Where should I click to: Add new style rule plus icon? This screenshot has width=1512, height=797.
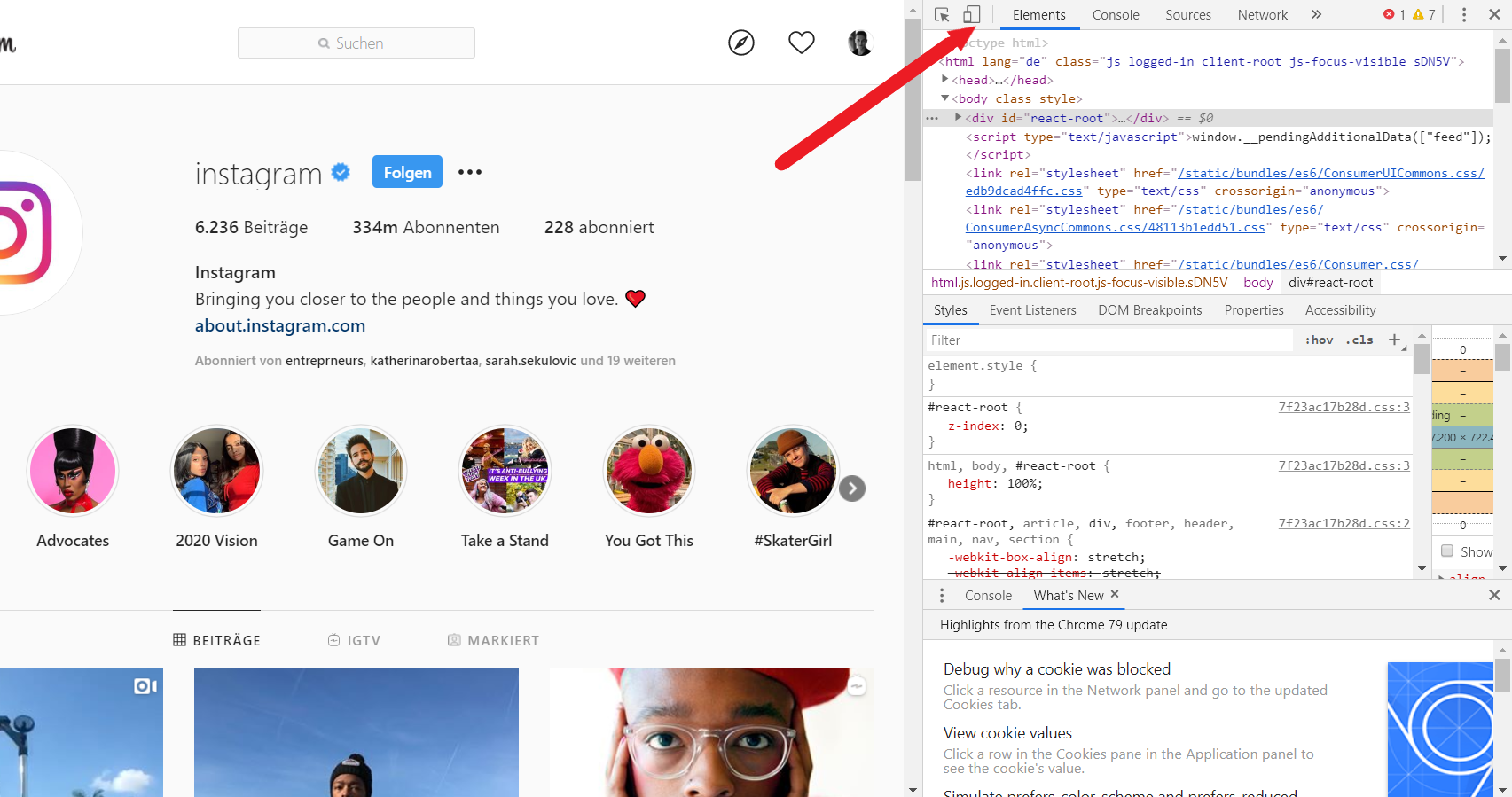1394,340
